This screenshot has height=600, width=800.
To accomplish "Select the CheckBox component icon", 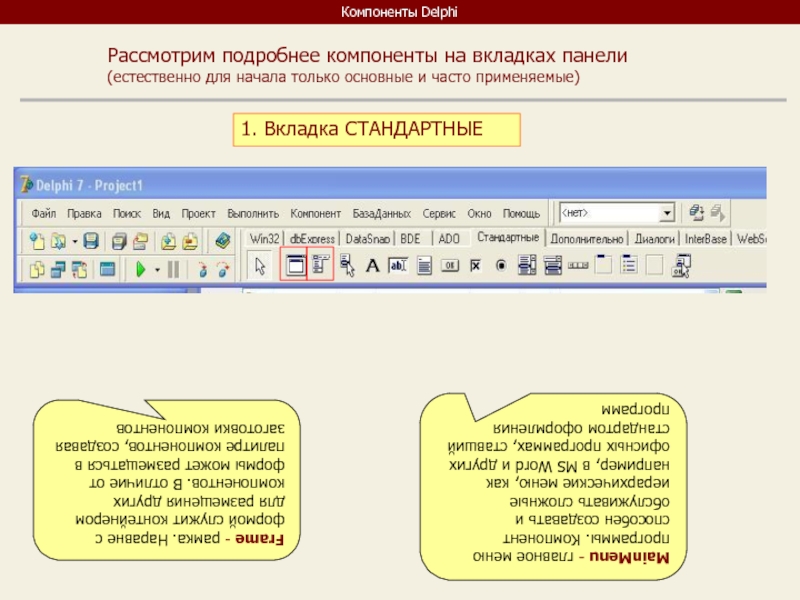I will pos(476,266).
